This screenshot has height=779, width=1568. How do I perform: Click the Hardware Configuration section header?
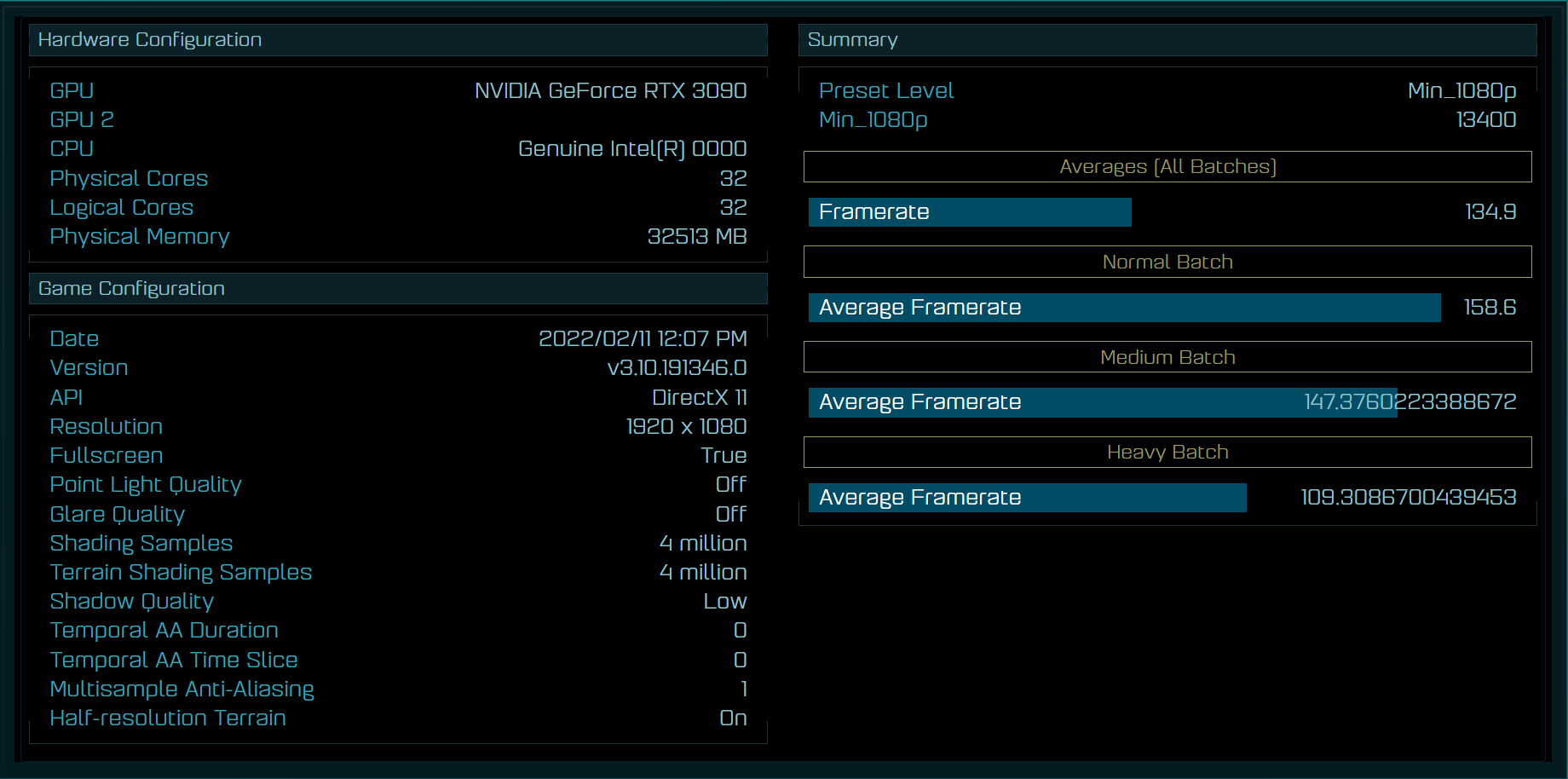[x=150, y=40]
